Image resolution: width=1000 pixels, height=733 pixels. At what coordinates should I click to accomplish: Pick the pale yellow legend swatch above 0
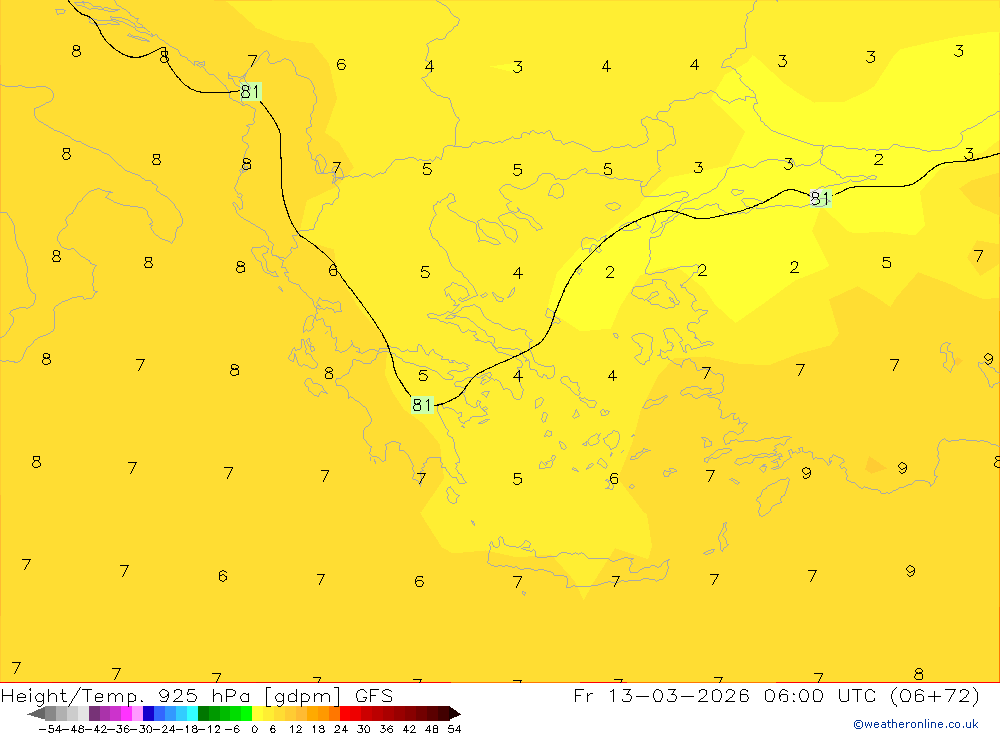(x=258, y=714)
